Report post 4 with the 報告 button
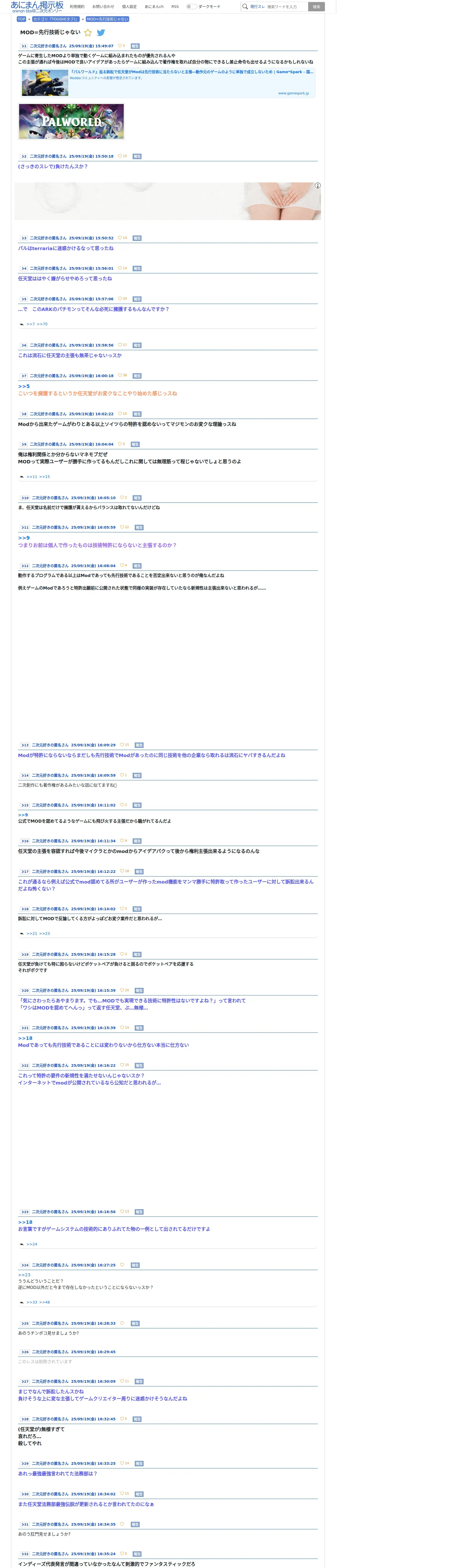This screenshot has width=474, height=1568. [137, 268]
